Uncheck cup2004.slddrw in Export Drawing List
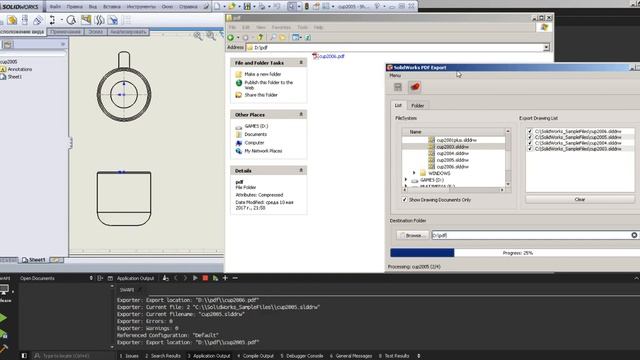This screenshot has height=360, width=640. [x=530, y=143]
